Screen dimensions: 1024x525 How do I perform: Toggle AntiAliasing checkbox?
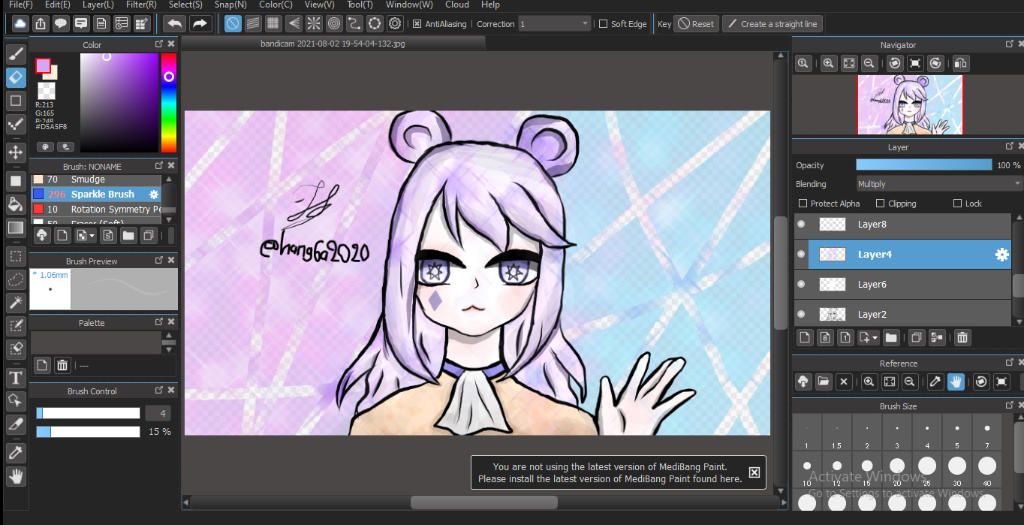(417, 24)
